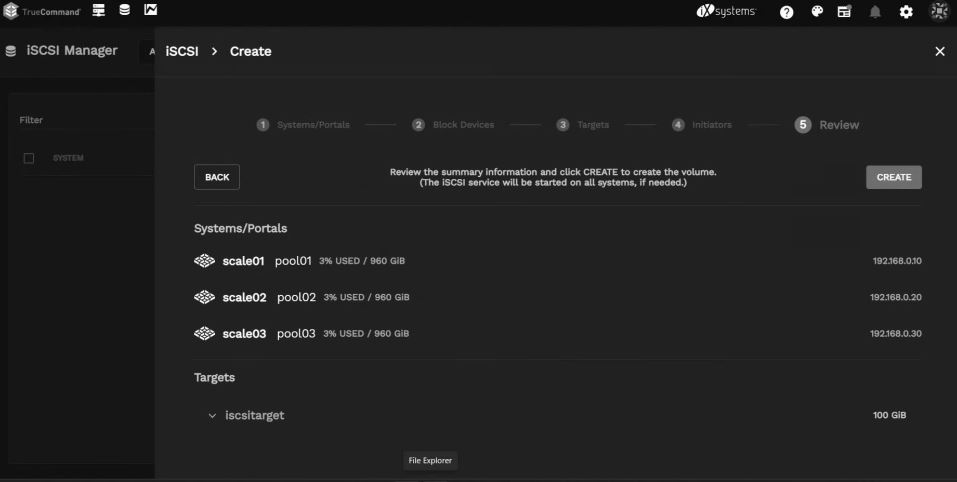Viewport: 957px width, 482px height.
Task: Open the user avatar menu
Action: (938, 12)
